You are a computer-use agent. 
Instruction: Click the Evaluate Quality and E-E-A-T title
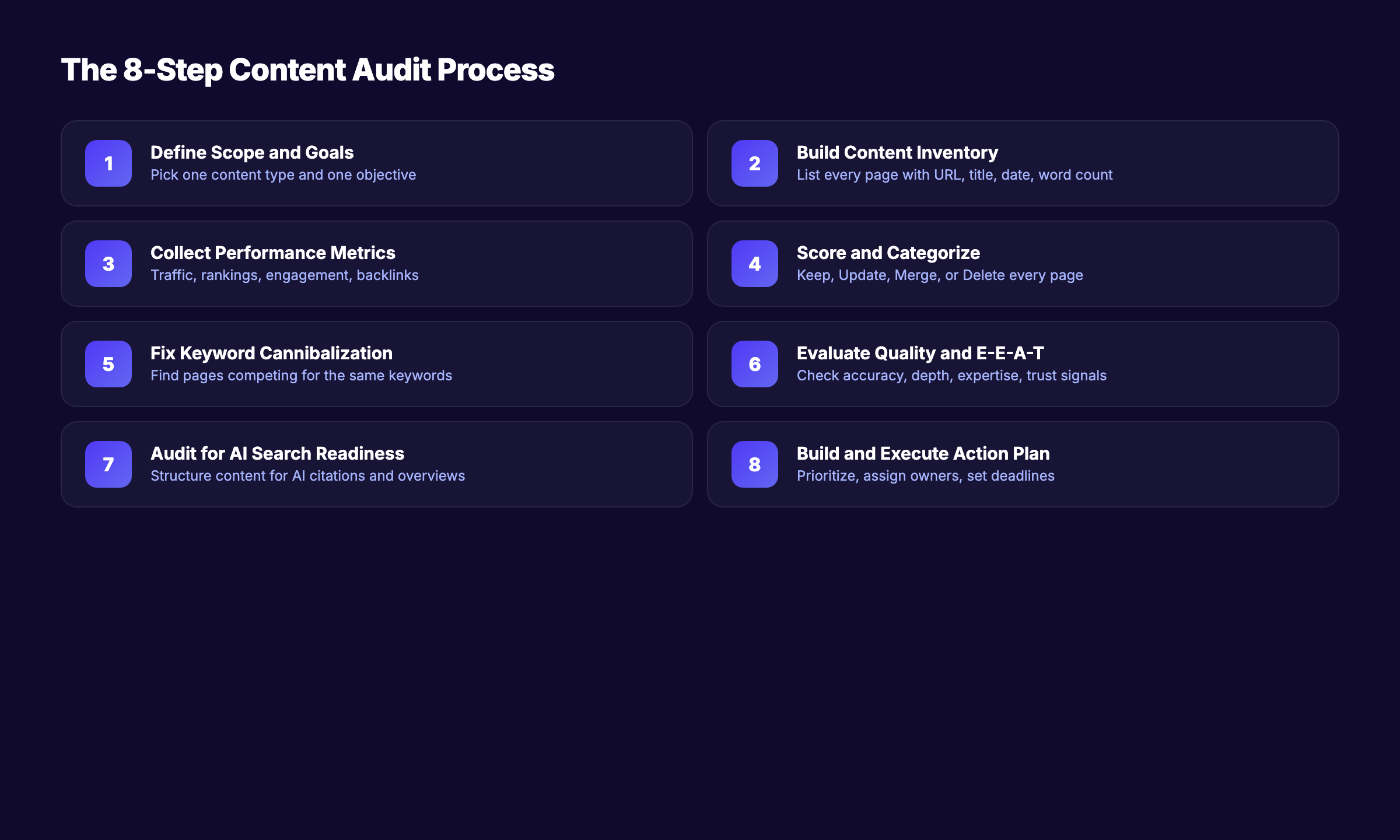tap(921, 353)
